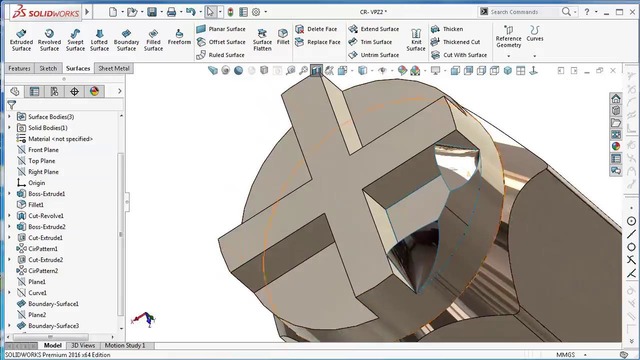Click the Cut With Surface command
This screenshot has width=640, height=360.
(459, 55)
